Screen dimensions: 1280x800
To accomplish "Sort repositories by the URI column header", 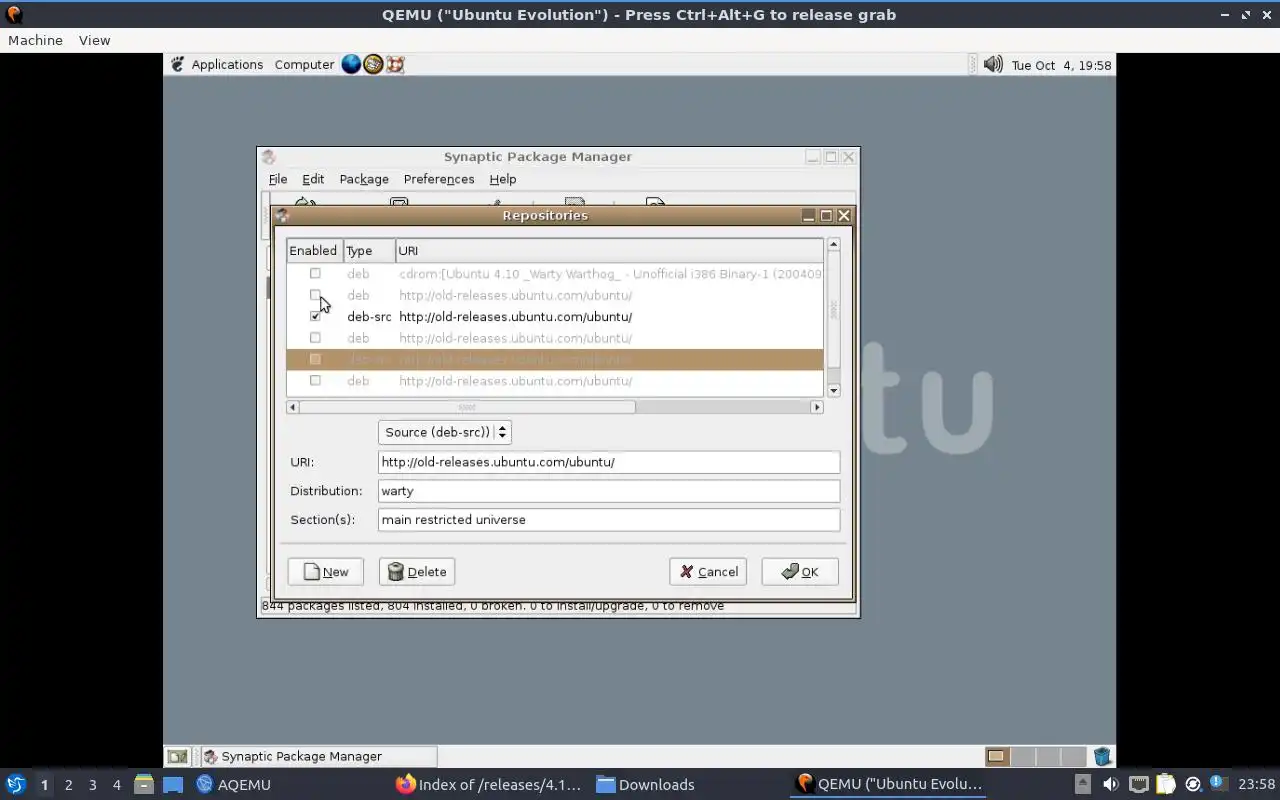I will pyautogui.click(x=609, y=250).
